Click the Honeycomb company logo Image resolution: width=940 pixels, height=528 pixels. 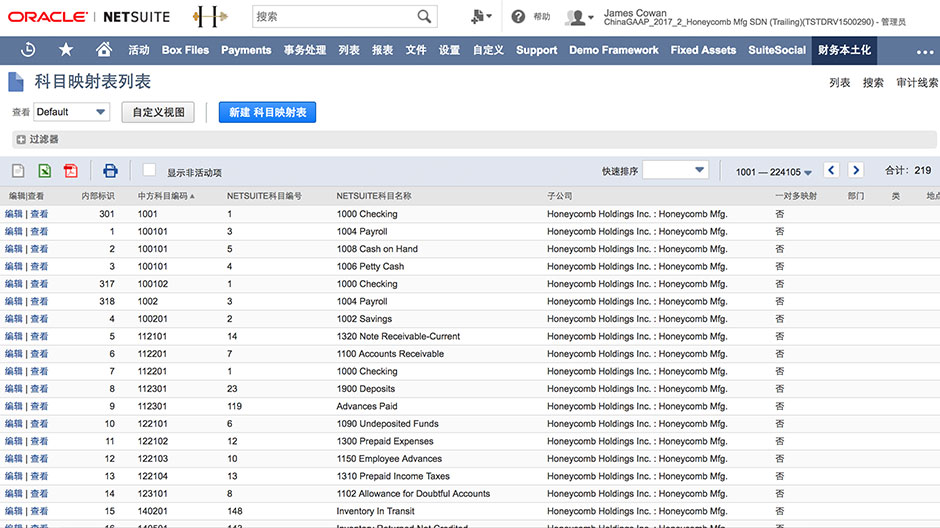coord(210,17)
